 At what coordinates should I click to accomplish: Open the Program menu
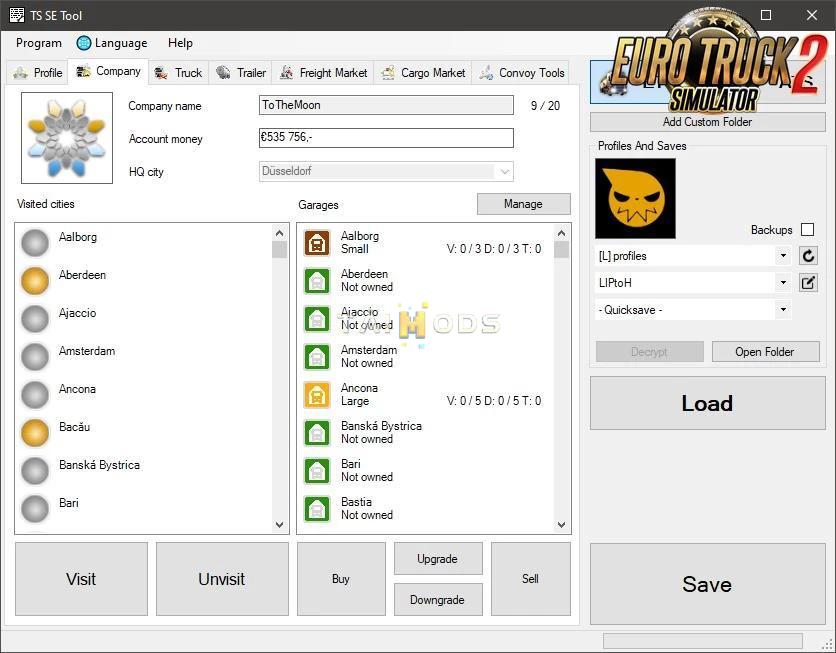39,43
